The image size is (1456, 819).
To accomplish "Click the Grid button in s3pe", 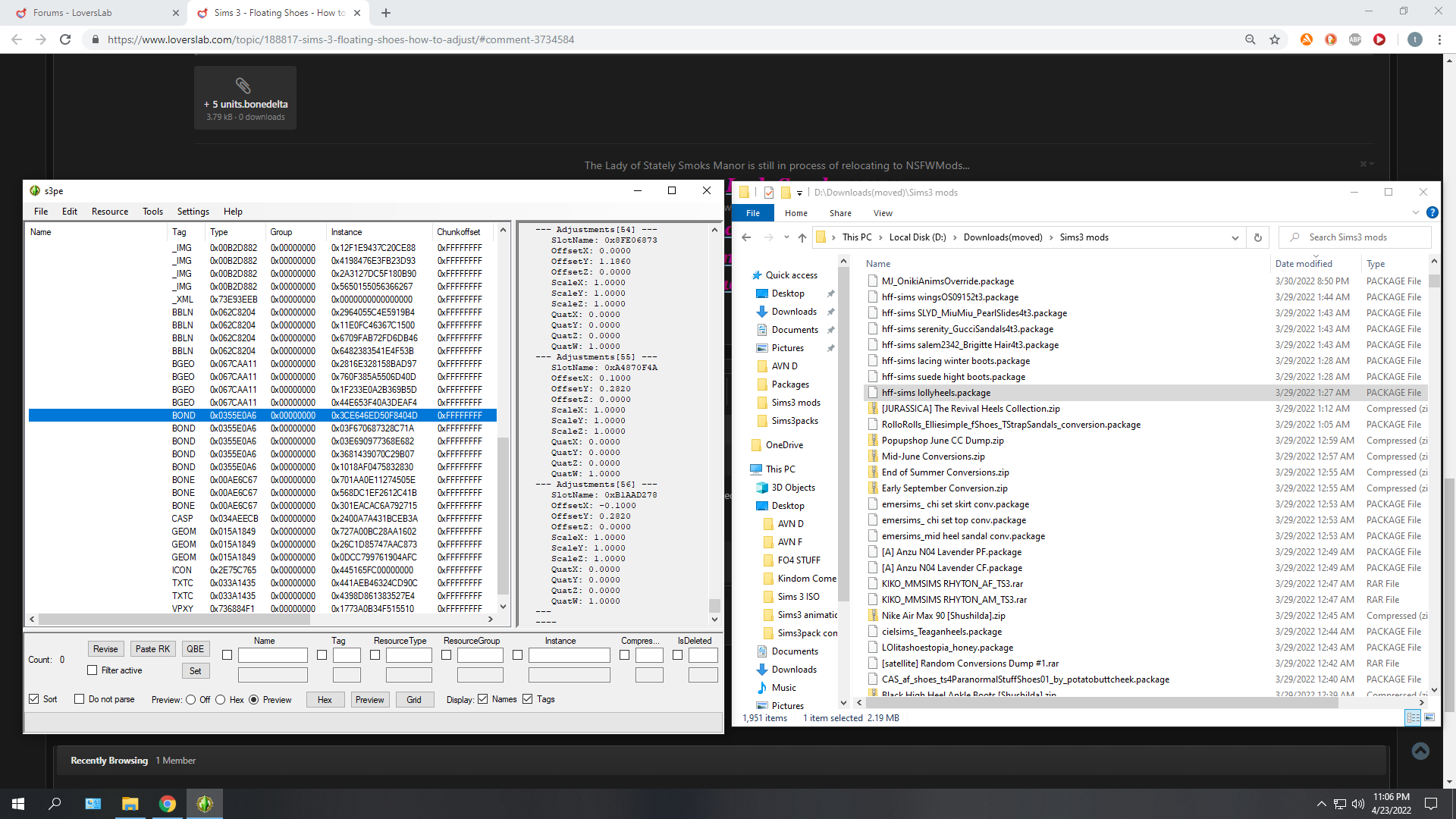I will click(414, 700).
